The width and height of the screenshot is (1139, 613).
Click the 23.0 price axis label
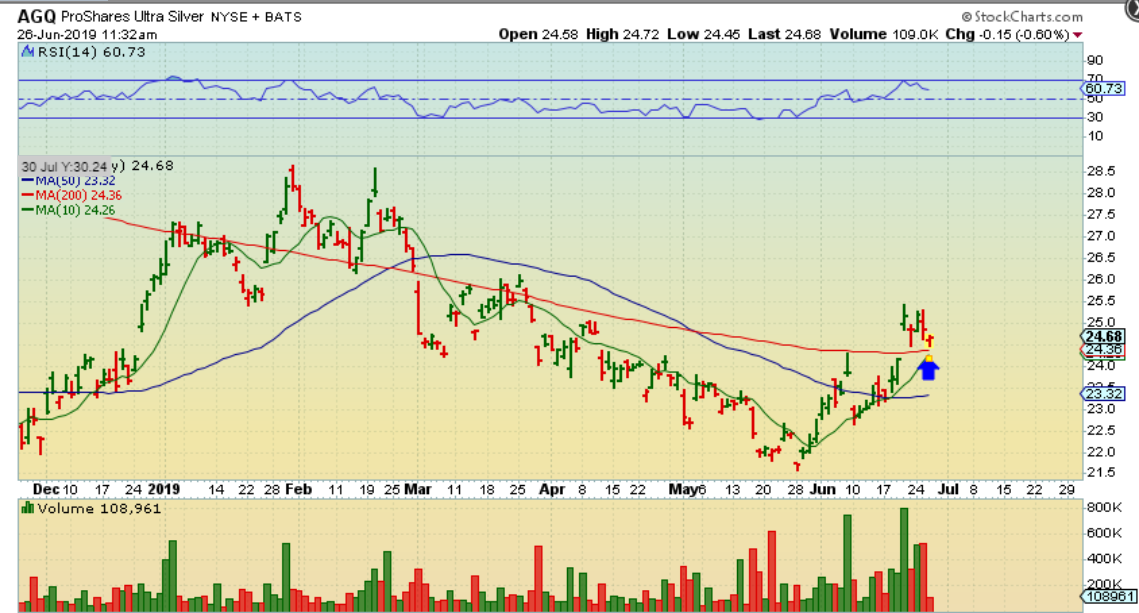pyautogui.click(x=1101, y=409)
